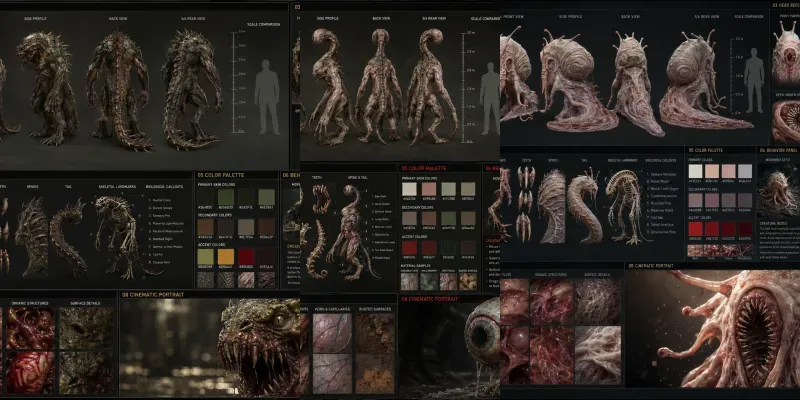The image size is (800, 400).
Task: Click the 'VEINS & CAPILLARIES' texture label
Action: tap(332, 309)
